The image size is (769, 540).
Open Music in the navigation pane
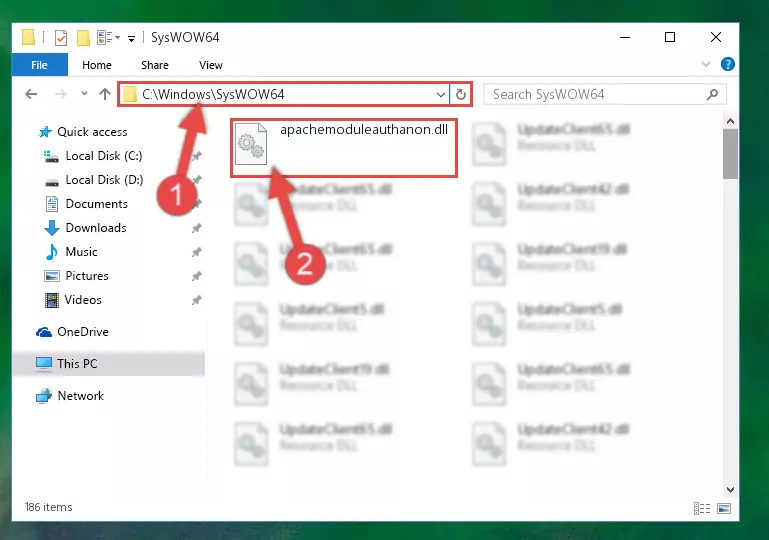coord(81,252)
